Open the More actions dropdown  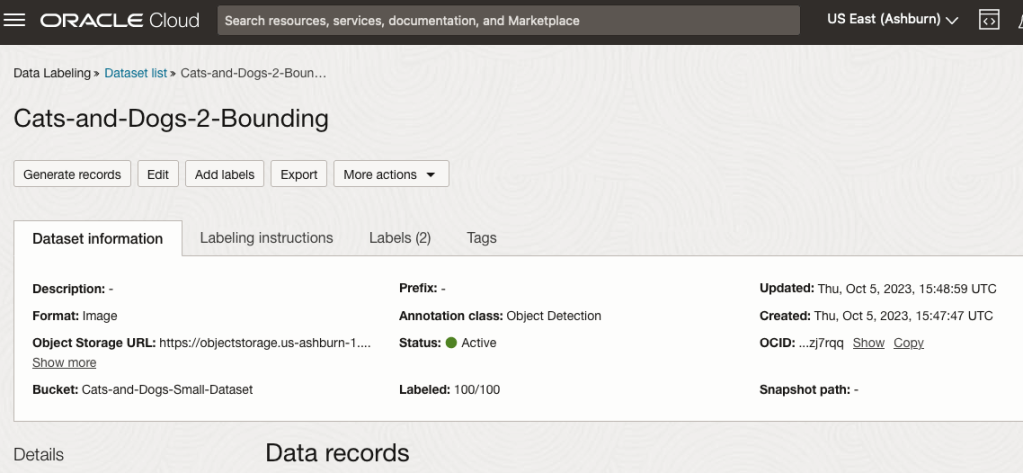[x=390, y=174]
